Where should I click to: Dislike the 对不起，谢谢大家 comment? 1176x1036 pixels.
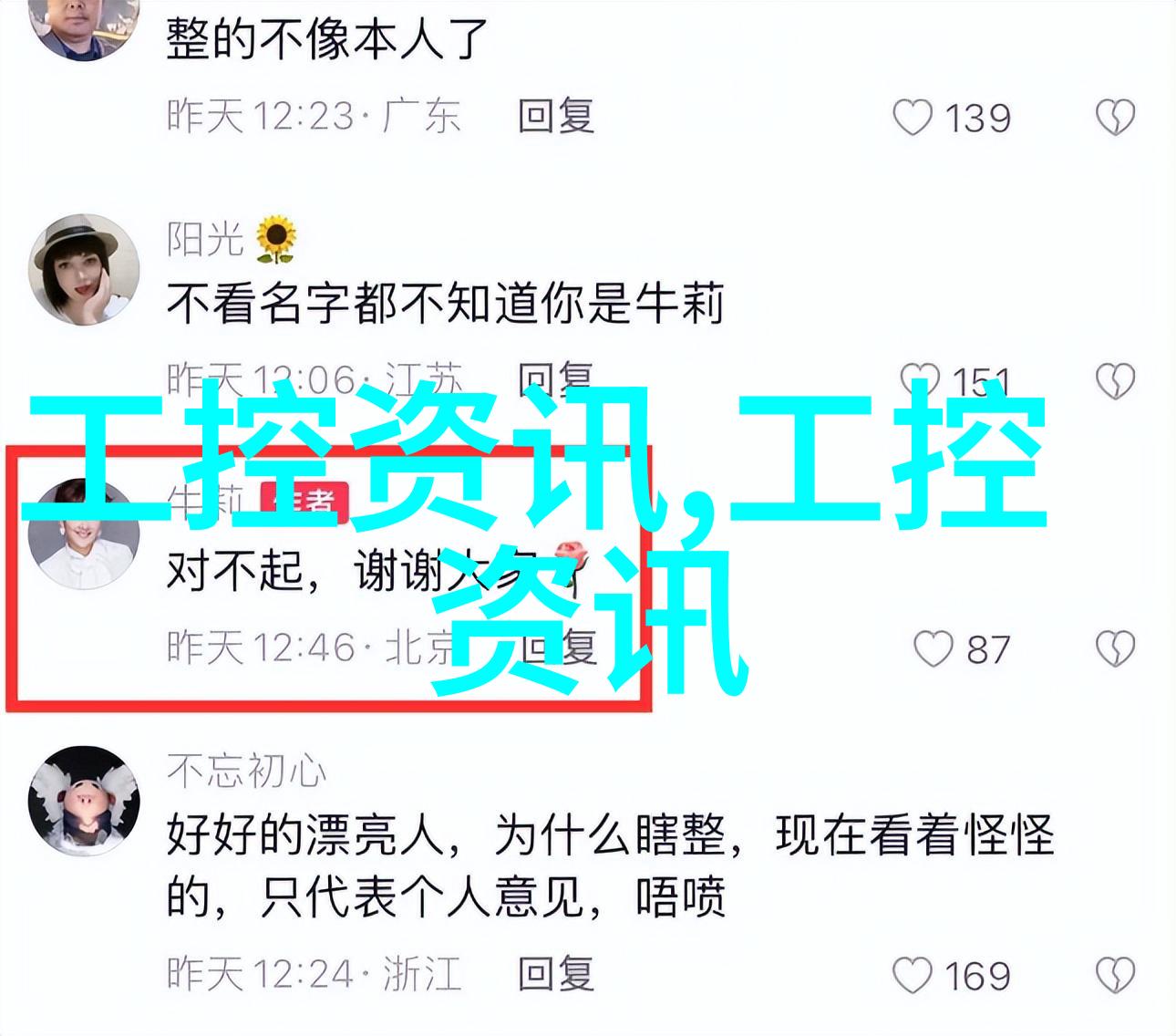[1115, 649]
